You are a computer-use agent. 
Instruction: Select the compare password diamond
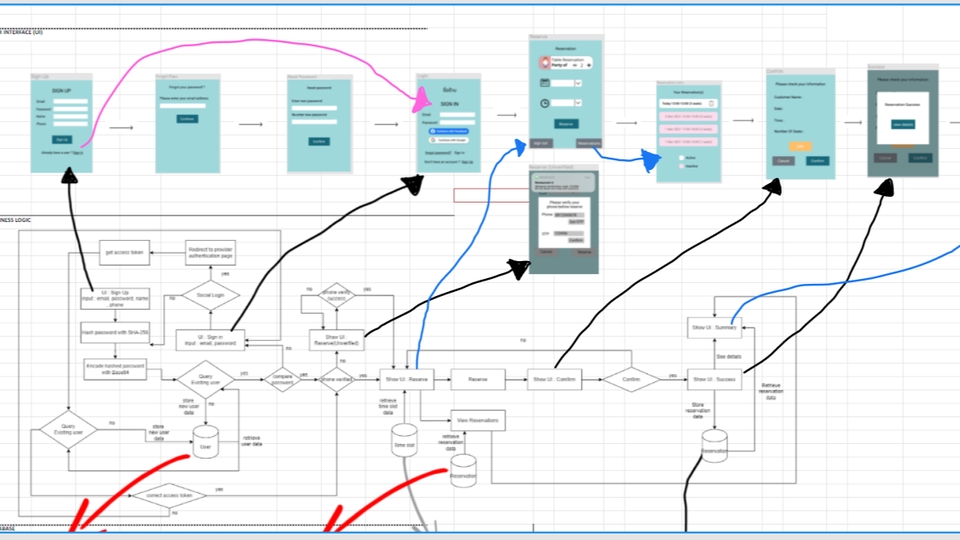(282, 380)
